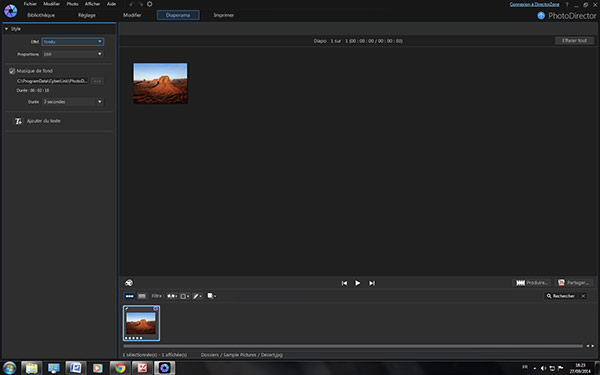Click the filmstrip size arrows at scrollbar end

click(590, 346)
